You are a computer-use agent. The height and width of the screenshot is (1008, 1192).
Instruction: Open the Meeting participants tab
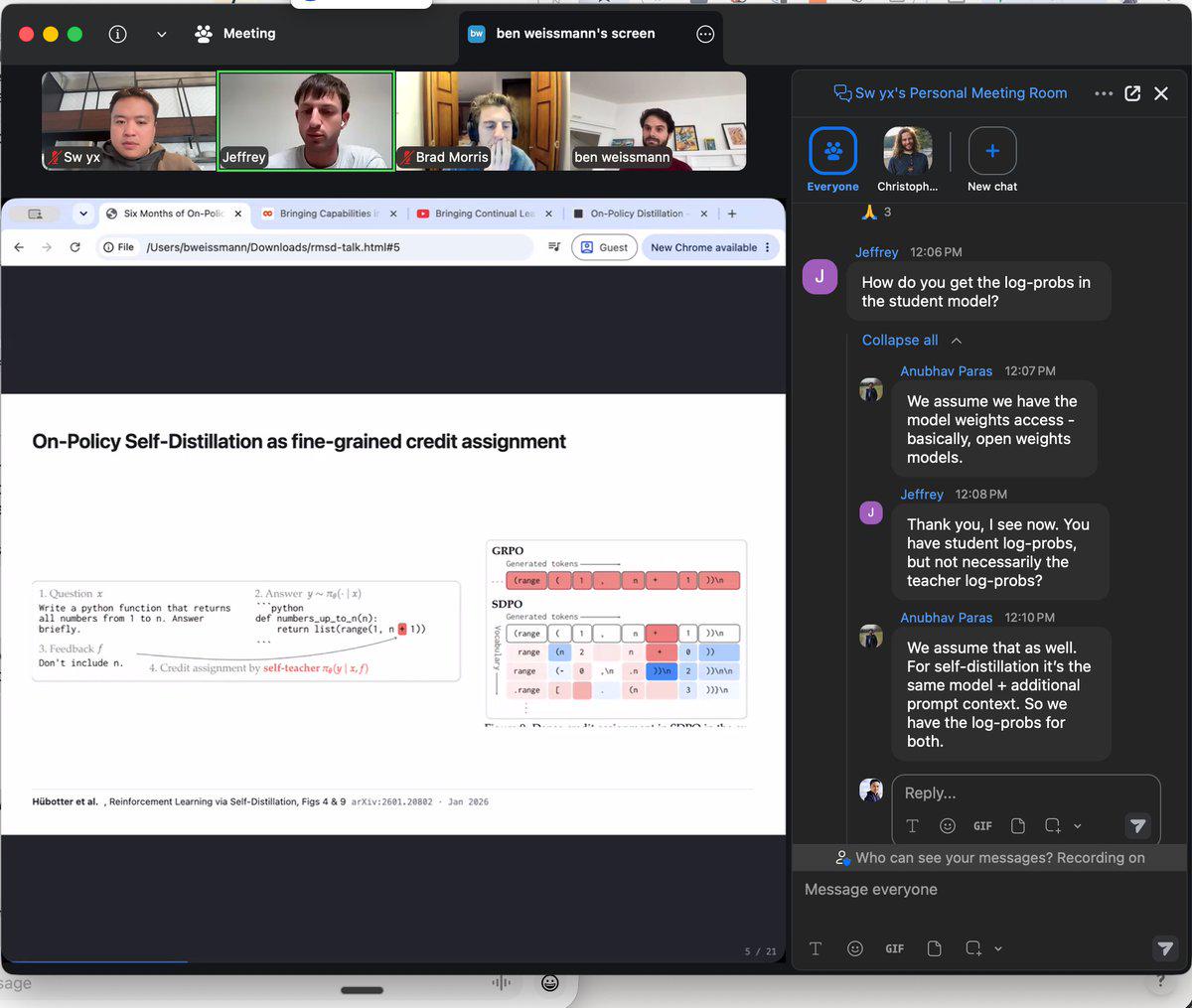(235, 34)
